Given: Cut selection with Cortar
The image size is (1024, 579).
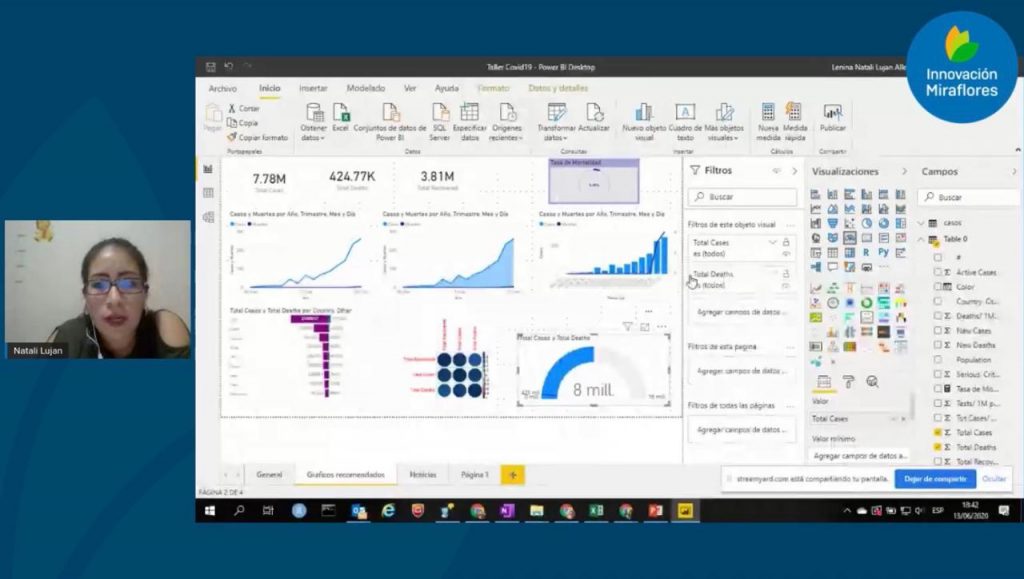Looking at the screenshot, I should tap(244, 108).
